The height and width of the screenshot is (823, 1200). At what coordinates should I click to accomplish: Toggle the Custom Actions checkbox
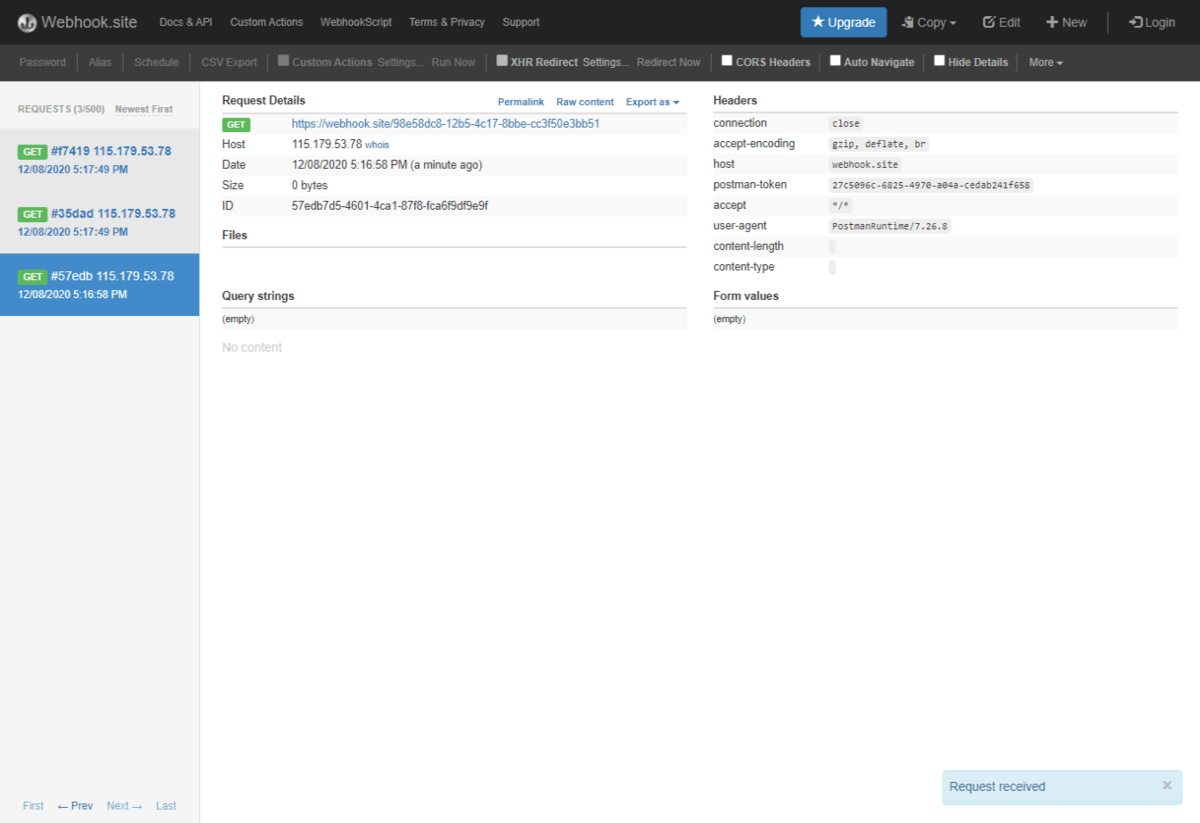click(x=284, y=61)
